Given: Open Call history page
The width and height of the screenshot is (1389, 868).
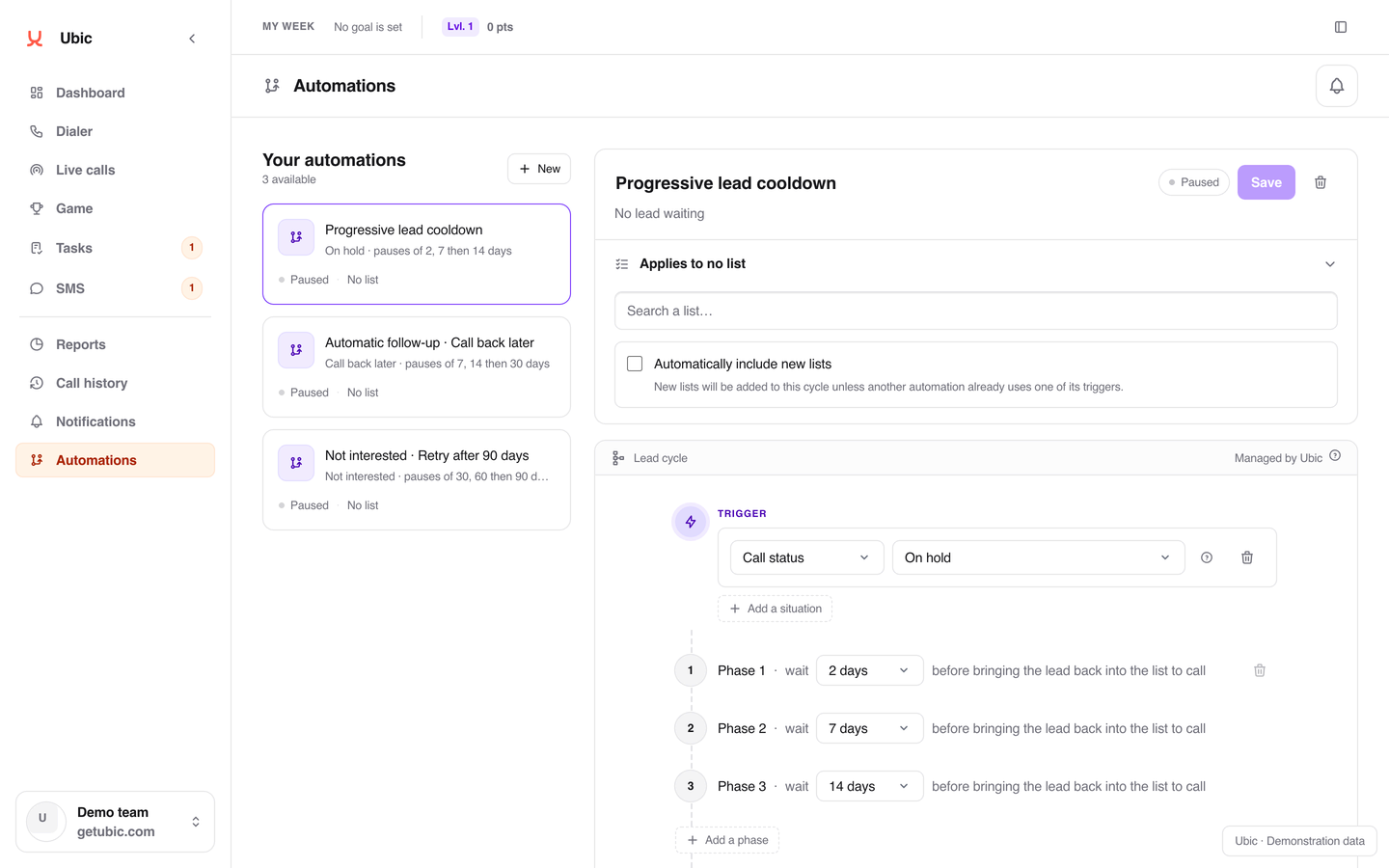Looking at the screenshot, I should tap(115, 383).
